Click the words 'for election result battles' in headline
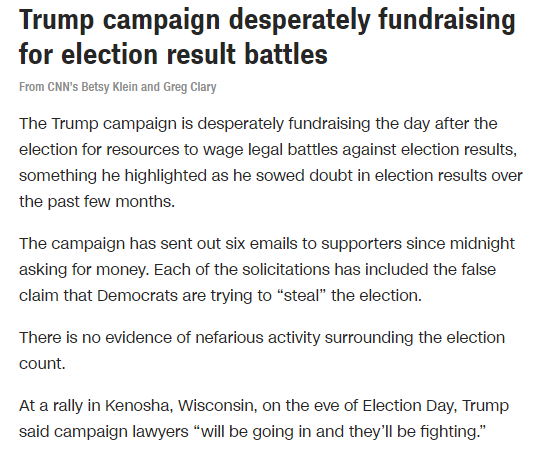Viewport: 548px width, 458px height. (173, 54)
